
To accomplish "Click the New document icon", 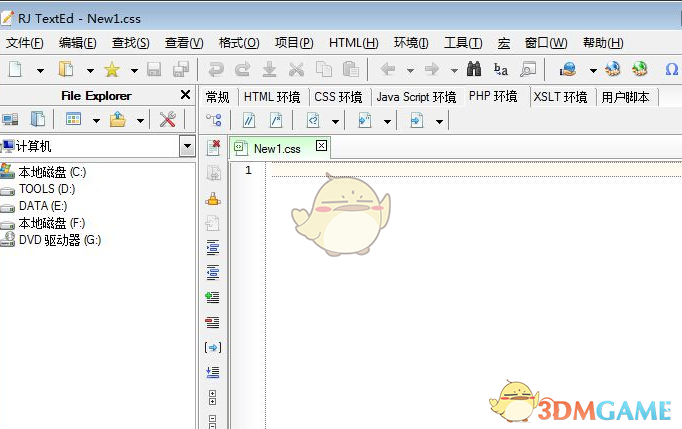I will pos(16,69).
